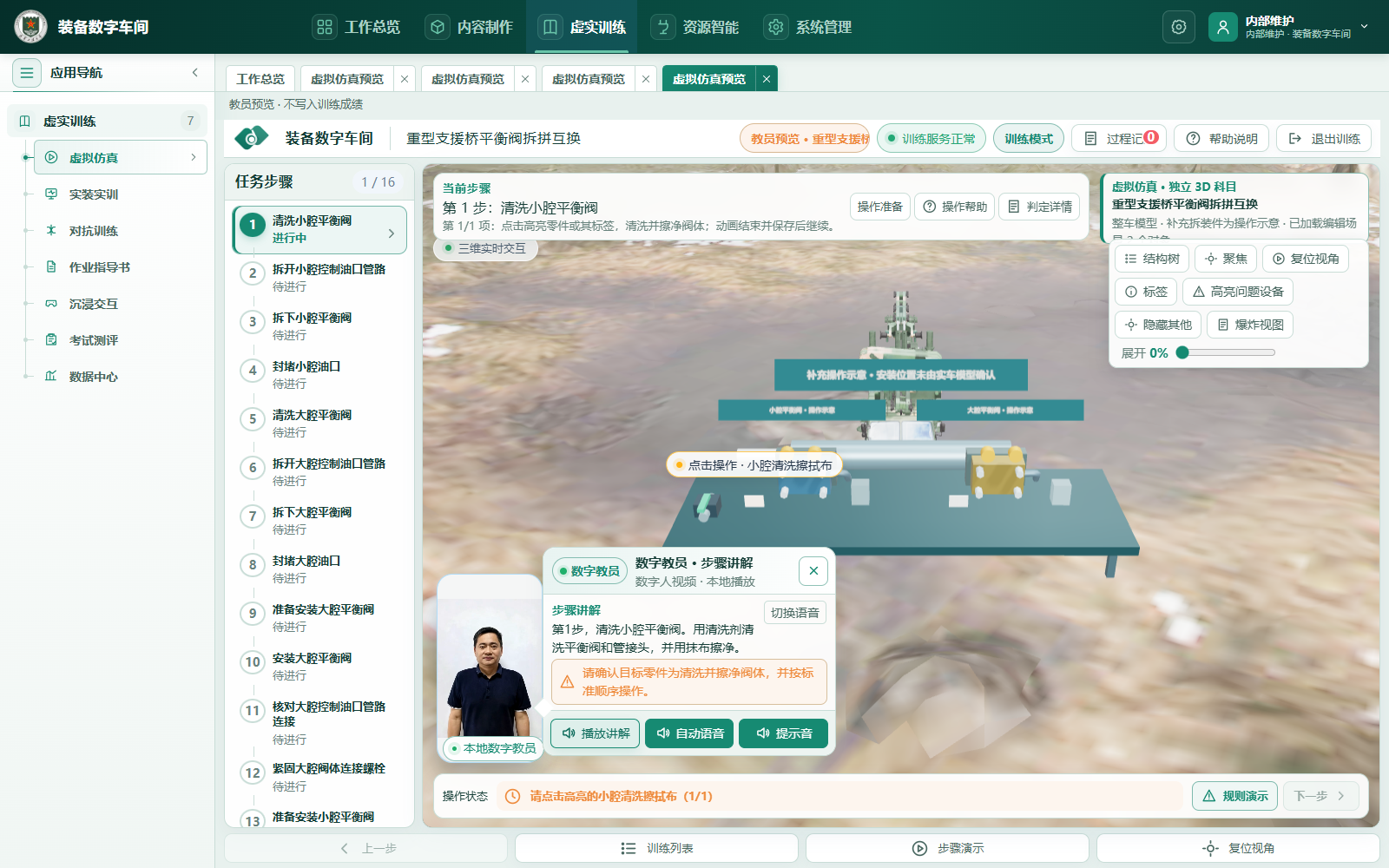
Task: Click the hamburger menu icon beside 应用导航
Action: click(27, 73)
